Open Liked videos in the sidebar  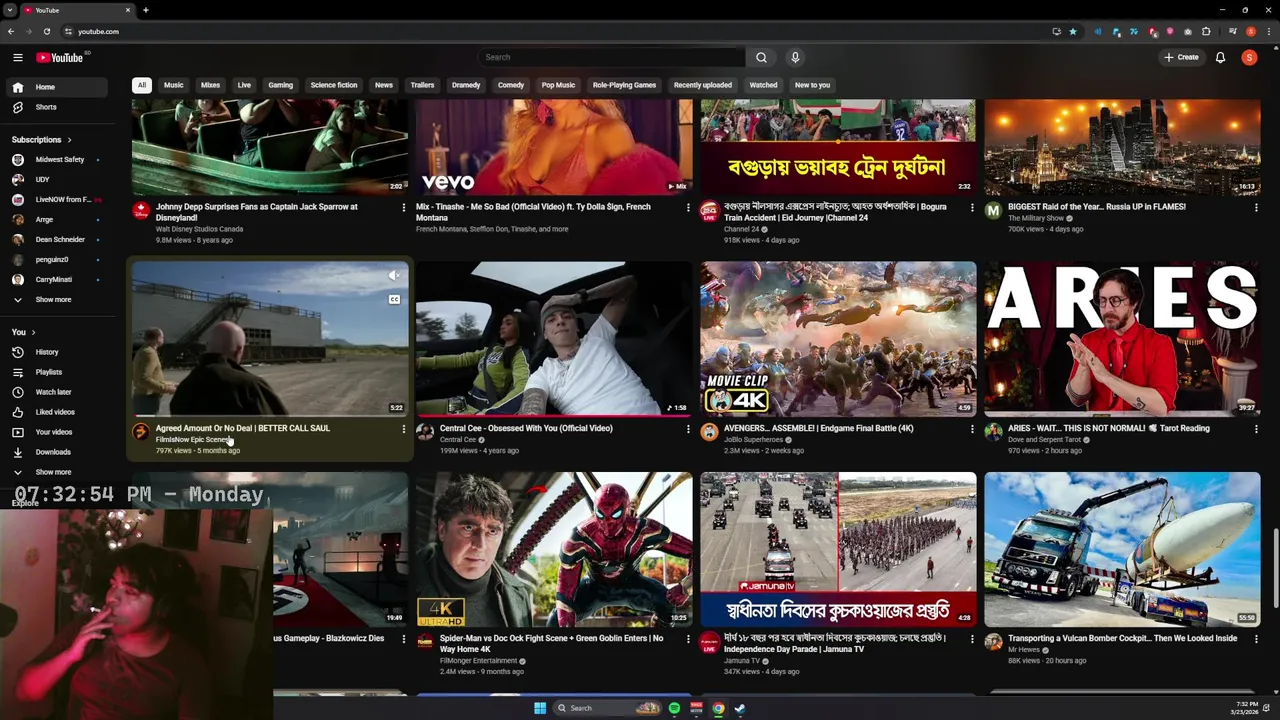58,412
